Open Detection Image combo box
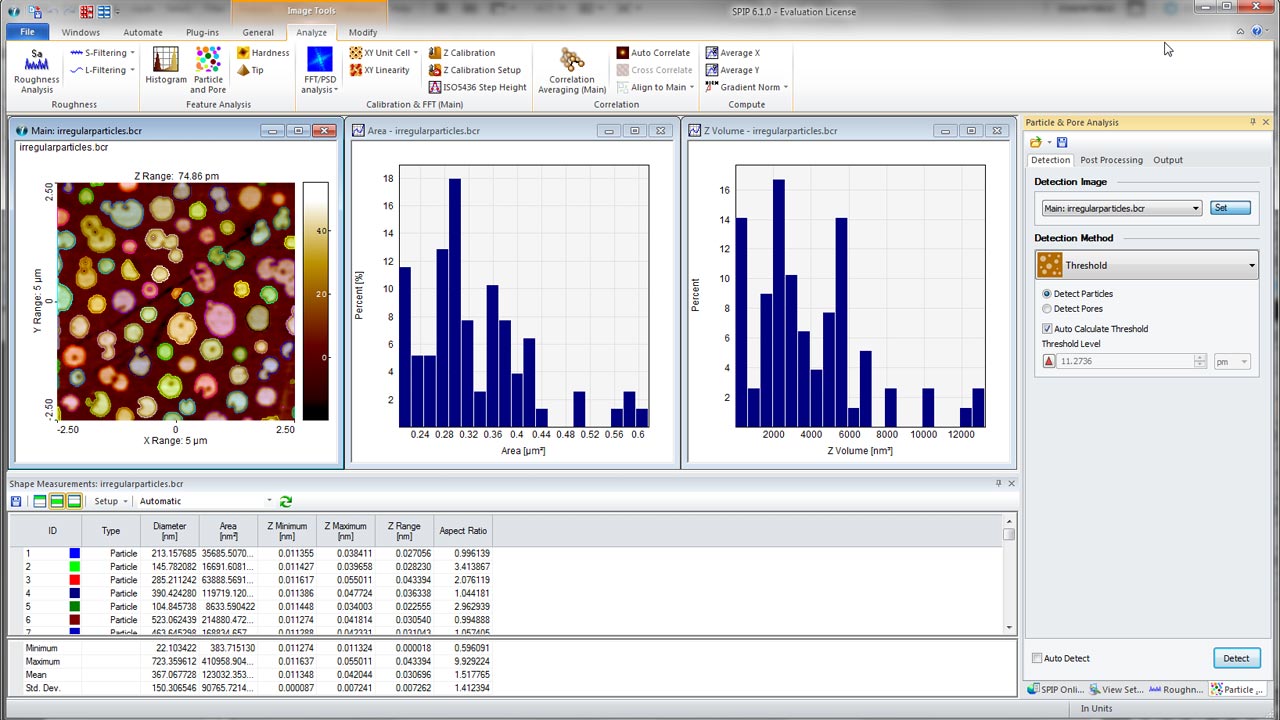Viewport: 1280px width, 720px height. pyautogui.click(x=1121, y=208)
